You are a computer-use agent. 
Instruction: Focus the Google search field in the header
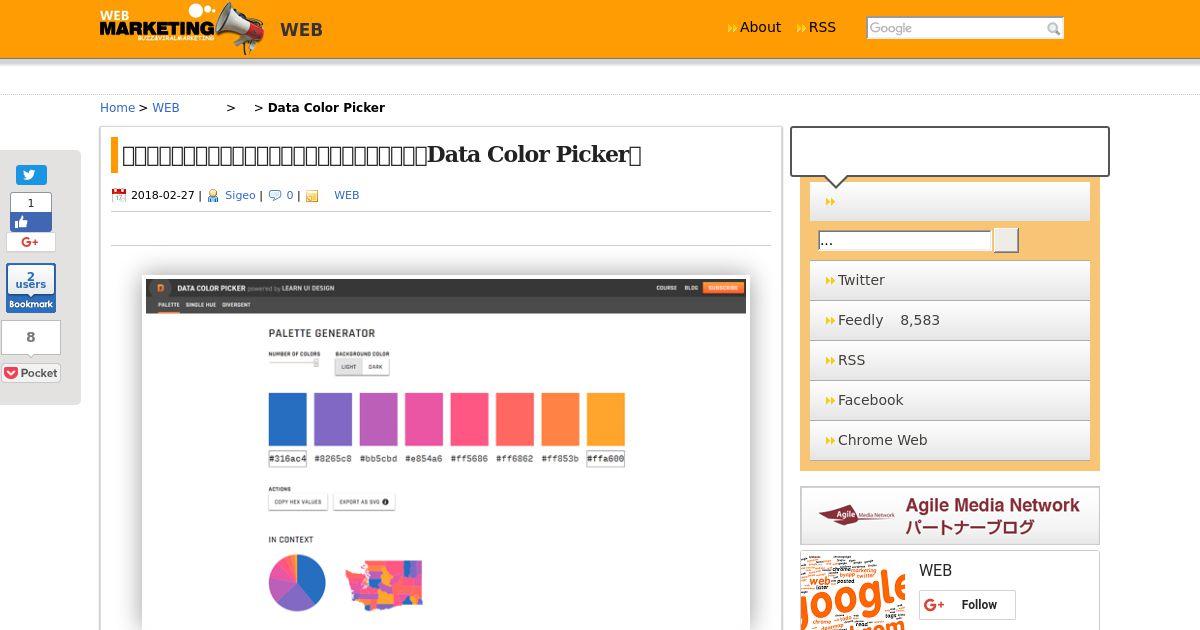(x=955, y=28)
